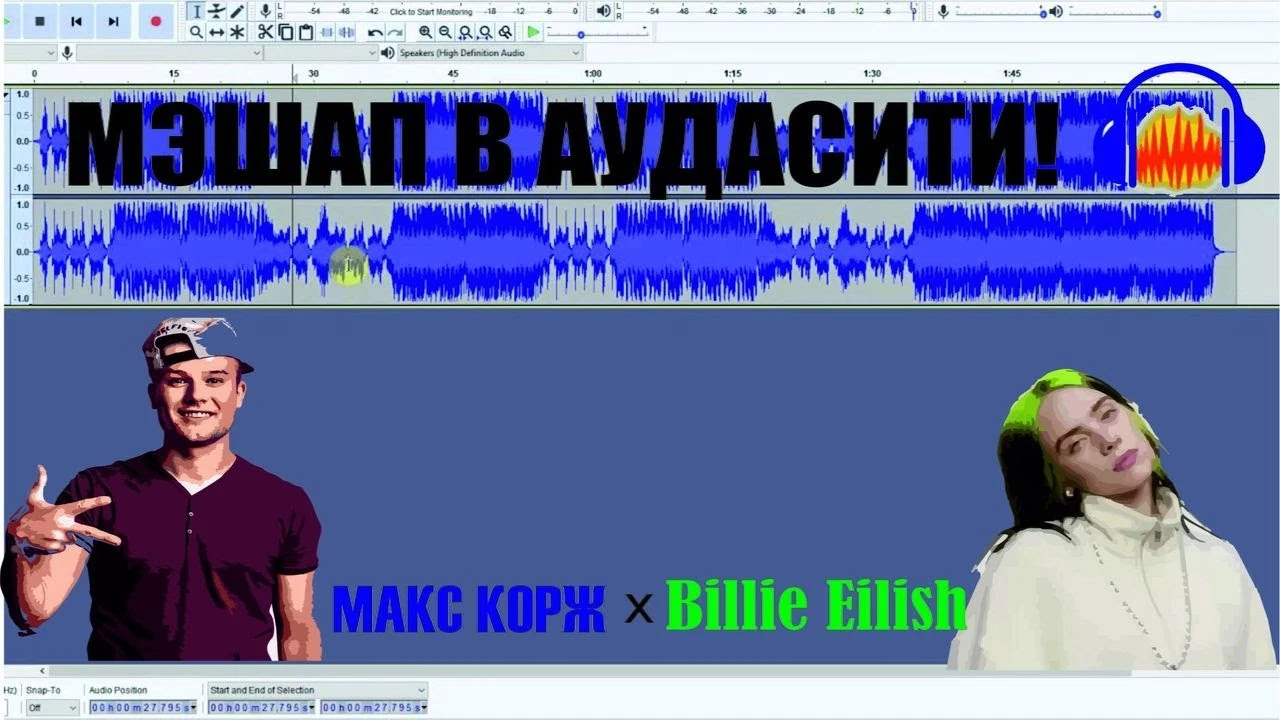The width and height of the screenshot is (1280, 720).
Task: Skip to start of project
Action: point(76,20)
